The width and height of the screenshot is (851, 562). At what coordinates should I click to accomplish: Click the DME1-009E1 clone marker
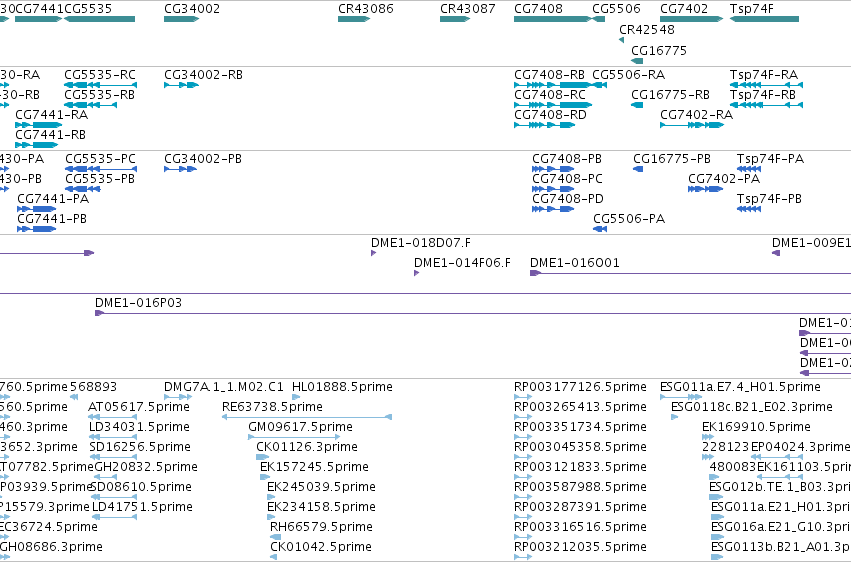(x=776, y=253)
